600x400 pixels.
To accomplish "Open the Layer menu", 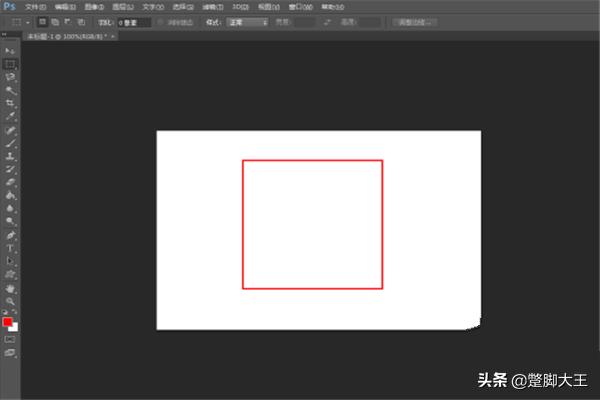I will tap(123, 7).
